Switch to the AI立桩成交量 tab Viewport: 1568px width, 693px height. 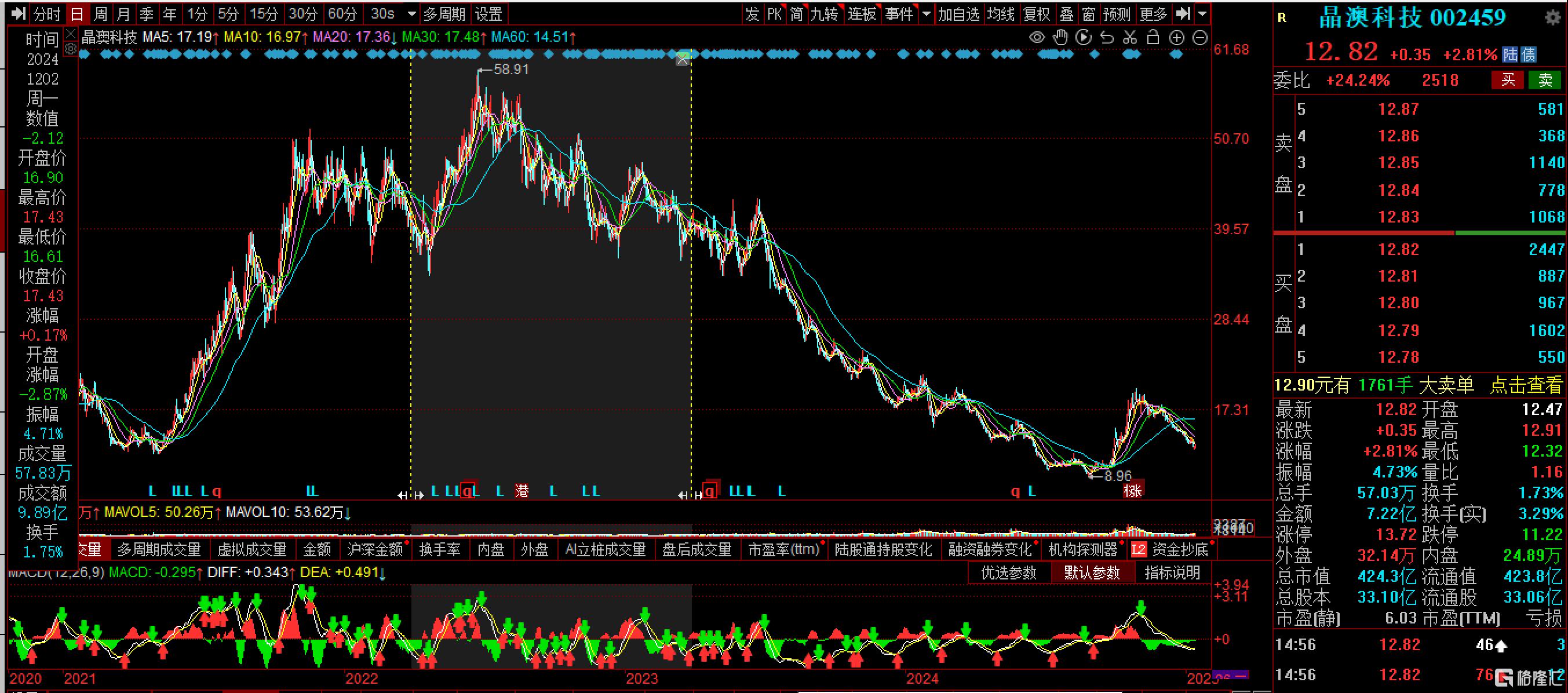[605, 550]
